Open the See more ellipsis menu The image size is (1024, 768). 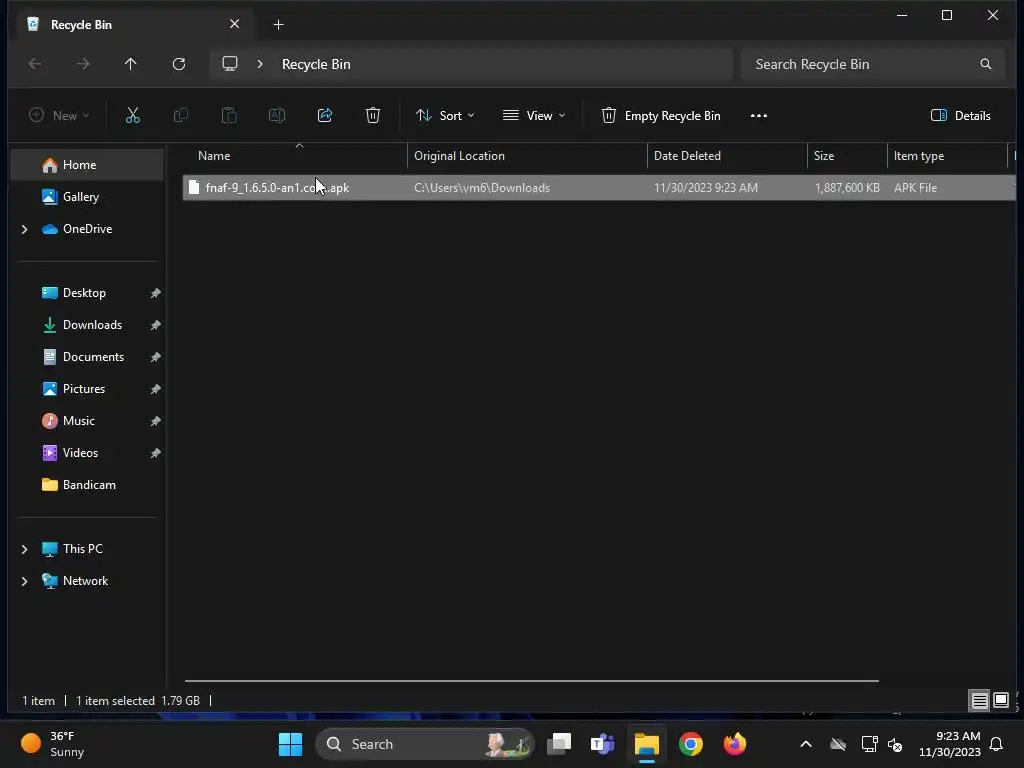(x=759, y=116)
